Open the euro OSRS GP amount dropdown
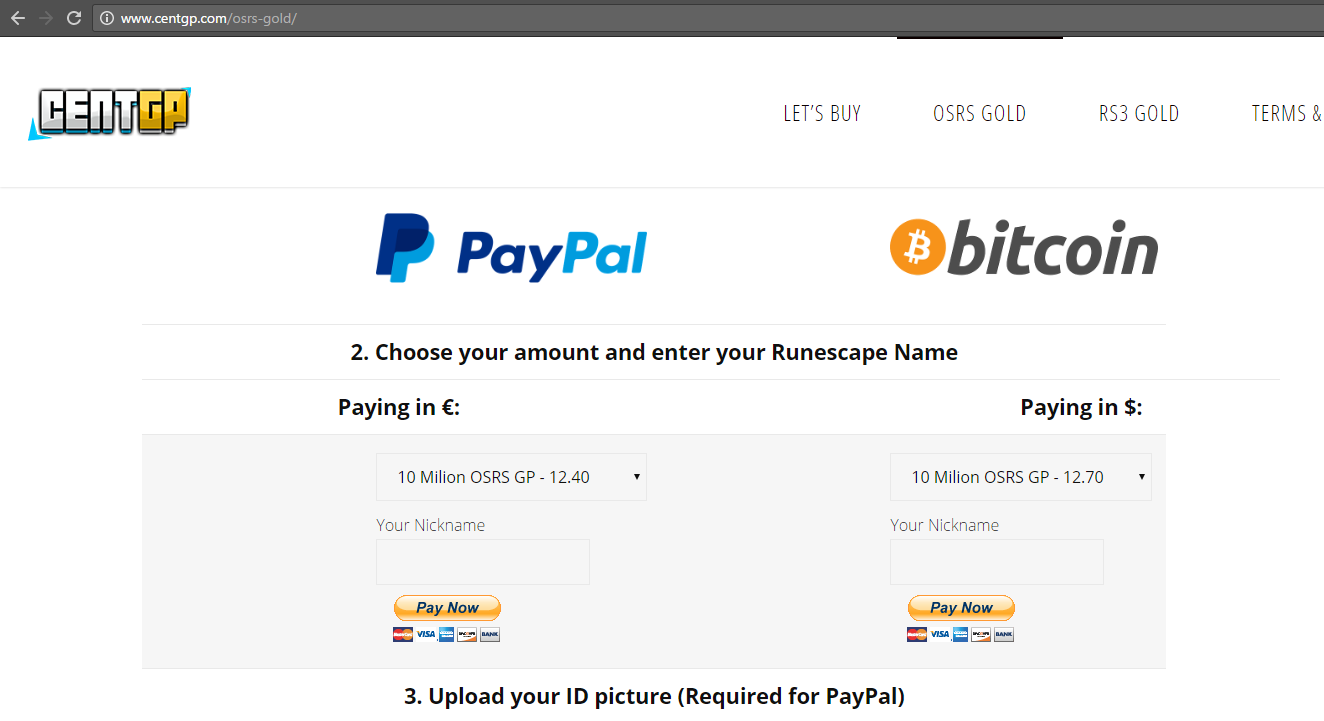1324x721 pixels. (511, 477)
